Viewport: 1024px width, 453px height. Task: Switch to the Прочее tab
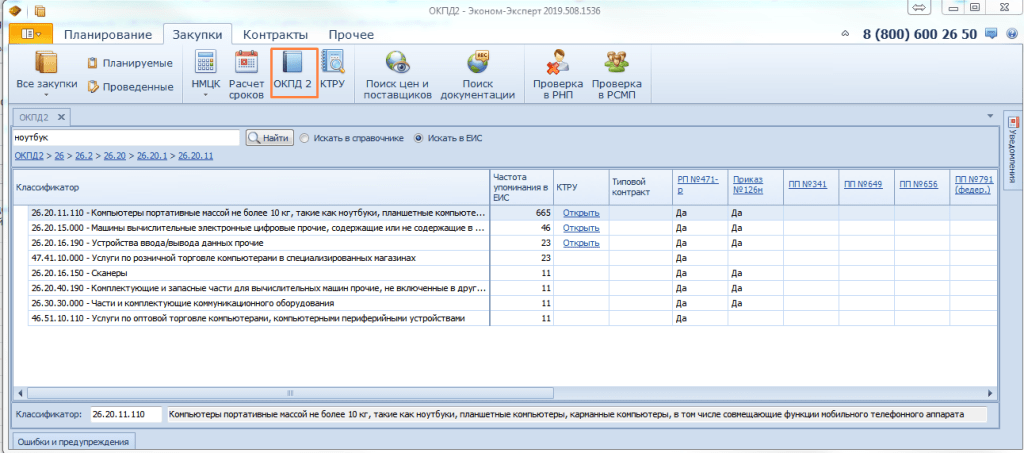351,35
